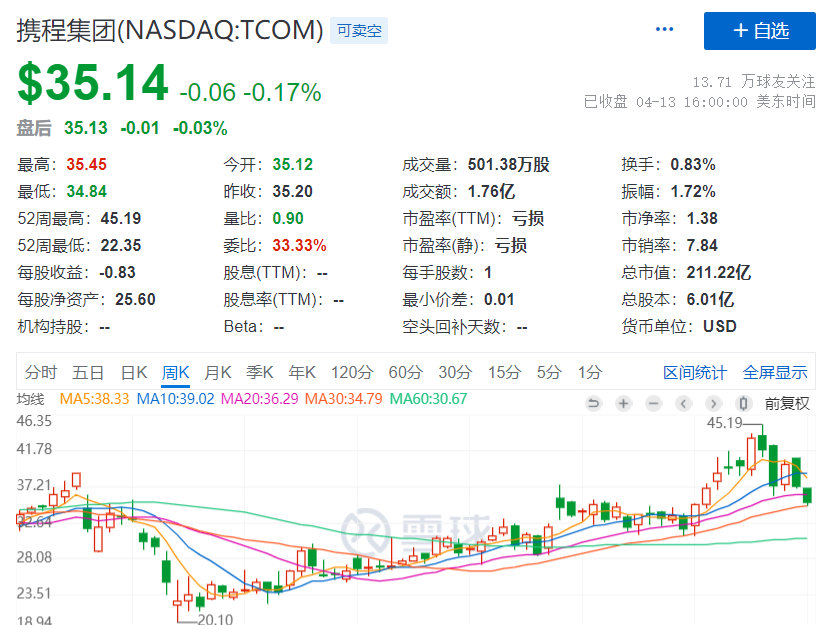Add stock to watchlist with 自选 button
Screen dimensions: 830x625
click(x=760, y=31)
